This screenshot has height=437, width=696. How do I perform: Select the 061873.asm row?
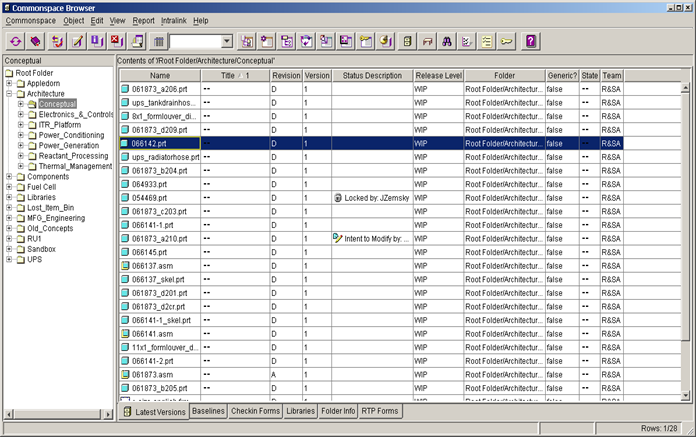(371, 374)
